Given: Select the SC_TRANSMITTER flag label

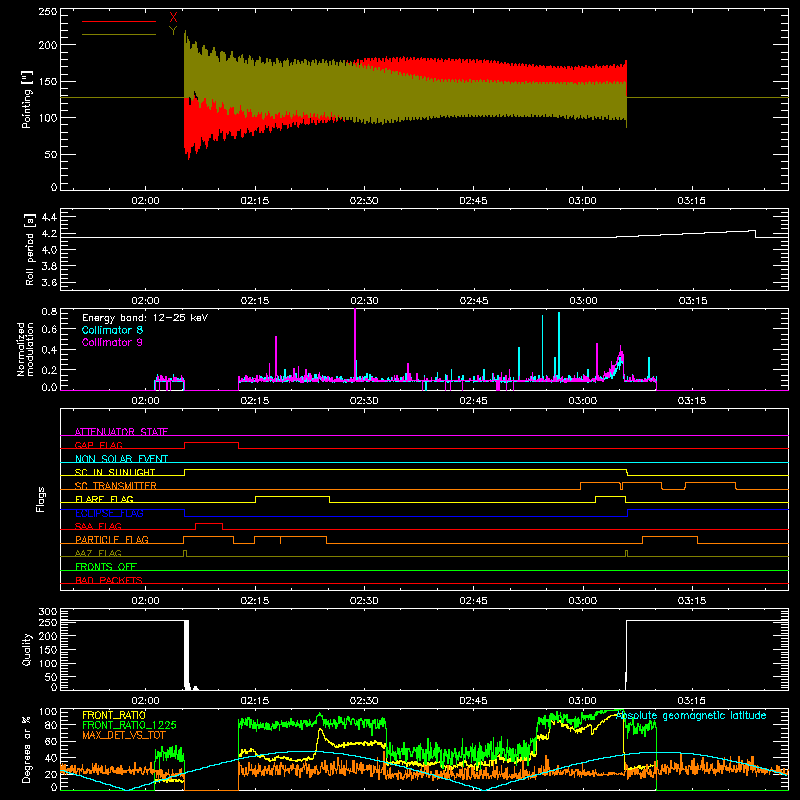Looking at the screenshot, I should click(x=116, y=485).
